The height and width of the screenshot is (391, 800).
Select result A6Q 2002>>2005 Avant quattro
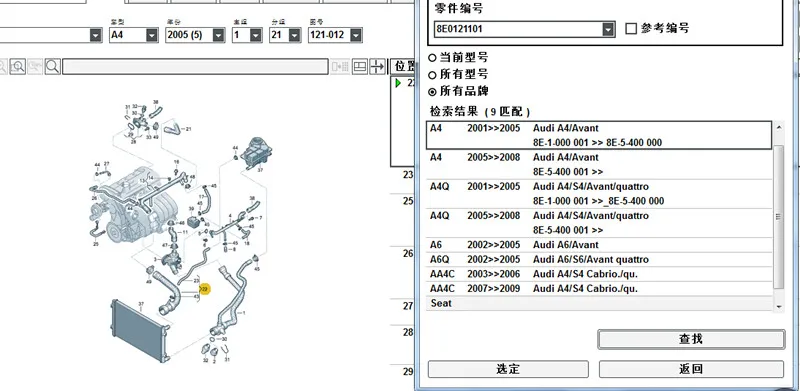[x=599, y=259]
